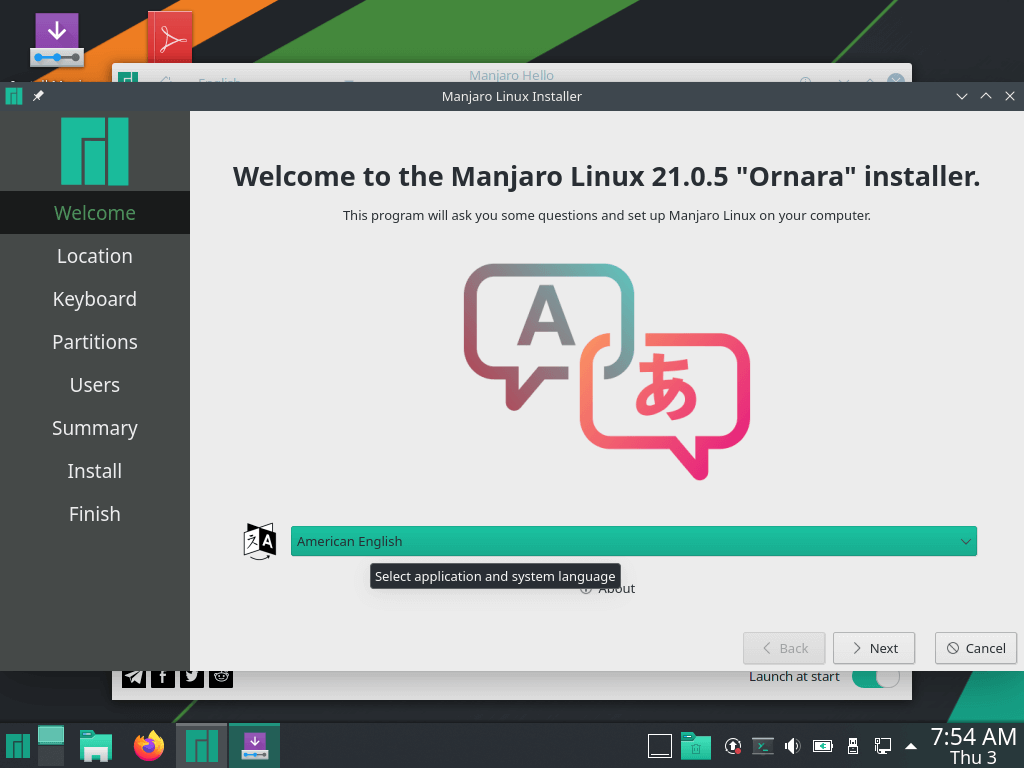Open the file manager from taskbar
This screenshot has width=1024, height=768.
(x=95, y=745)
